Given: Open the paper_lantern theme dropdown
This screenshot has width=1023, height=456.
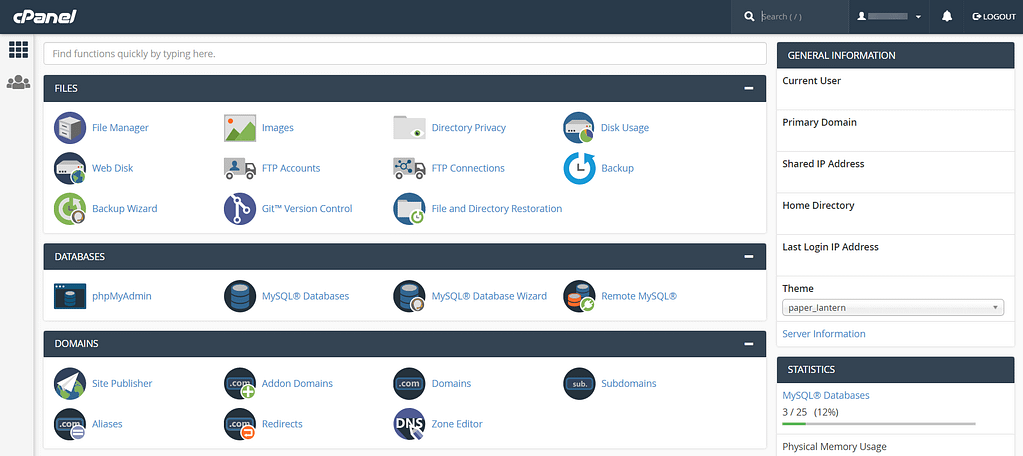Looking at the screenshot, I should pos(892,308).
